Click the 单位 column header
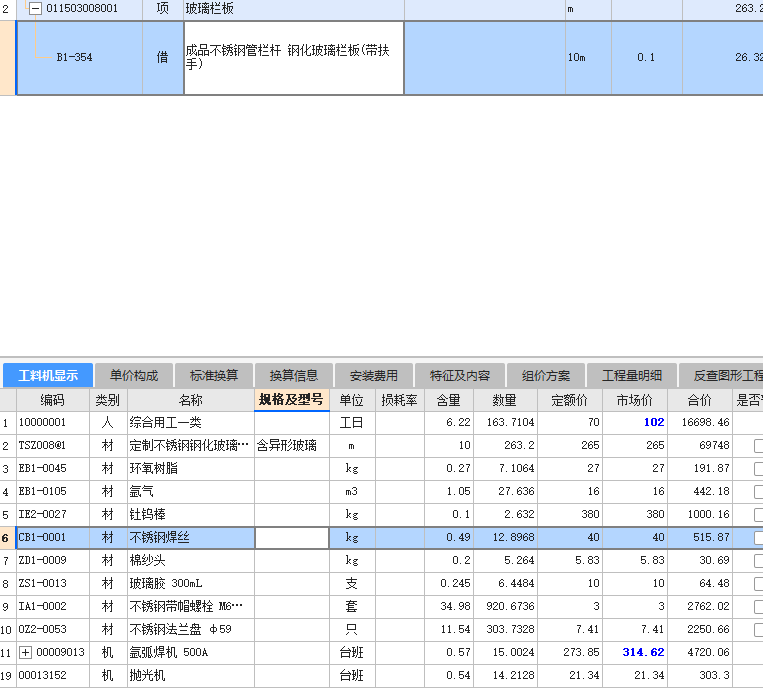Screen dimensions: 763x694 352,400
